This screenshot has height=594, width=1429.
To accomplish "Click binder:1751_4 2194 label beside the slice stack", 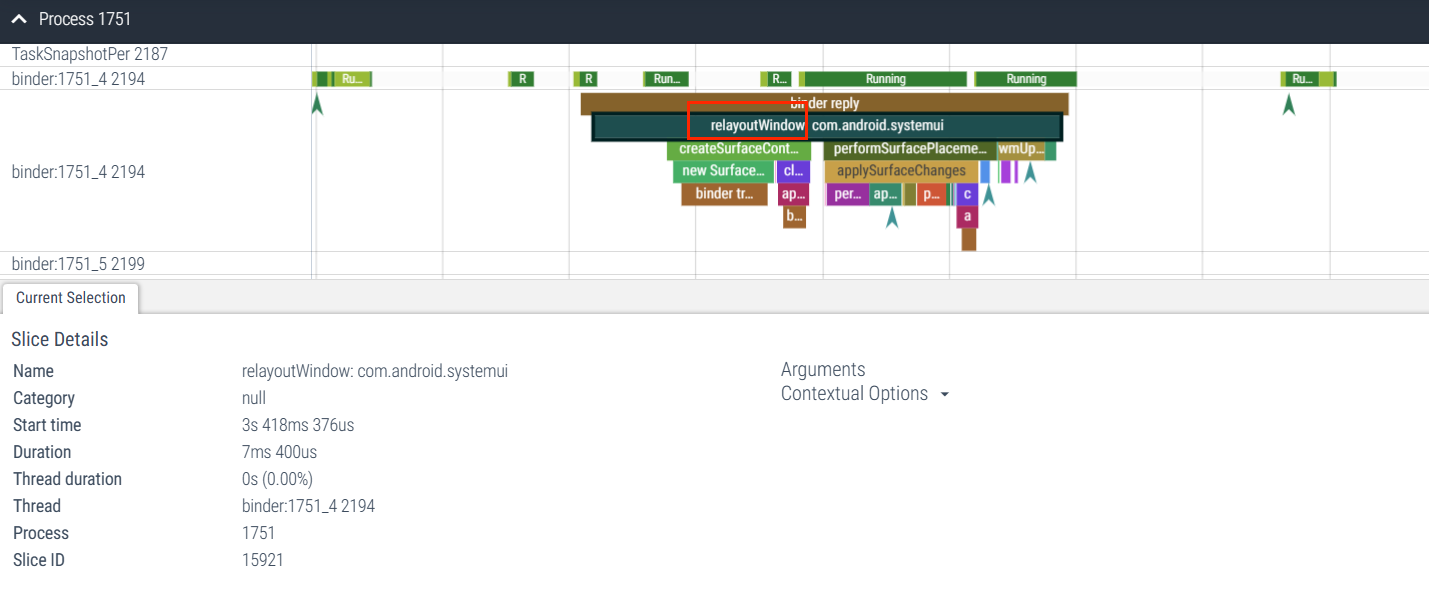I will pos(78,172).
